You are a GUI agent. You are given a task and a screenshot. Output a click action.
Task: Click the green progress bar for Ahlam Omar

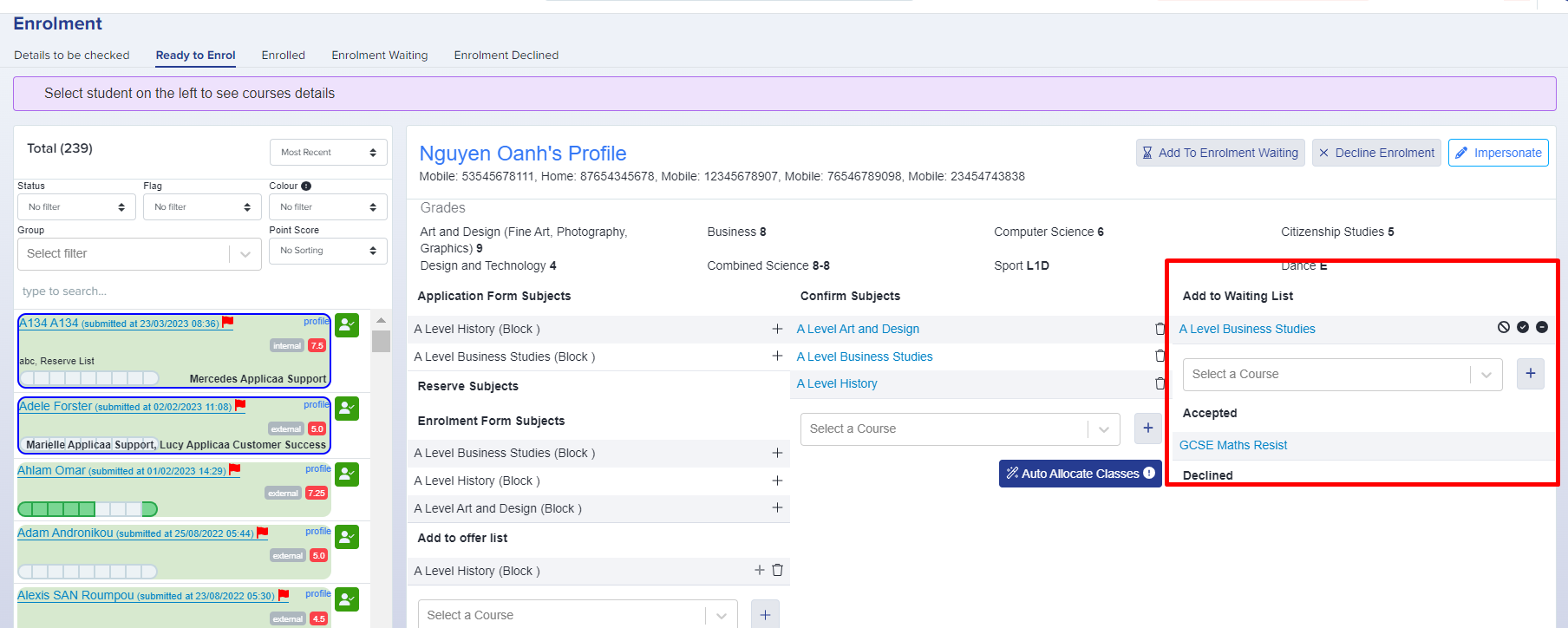click(x=88, y=509)
